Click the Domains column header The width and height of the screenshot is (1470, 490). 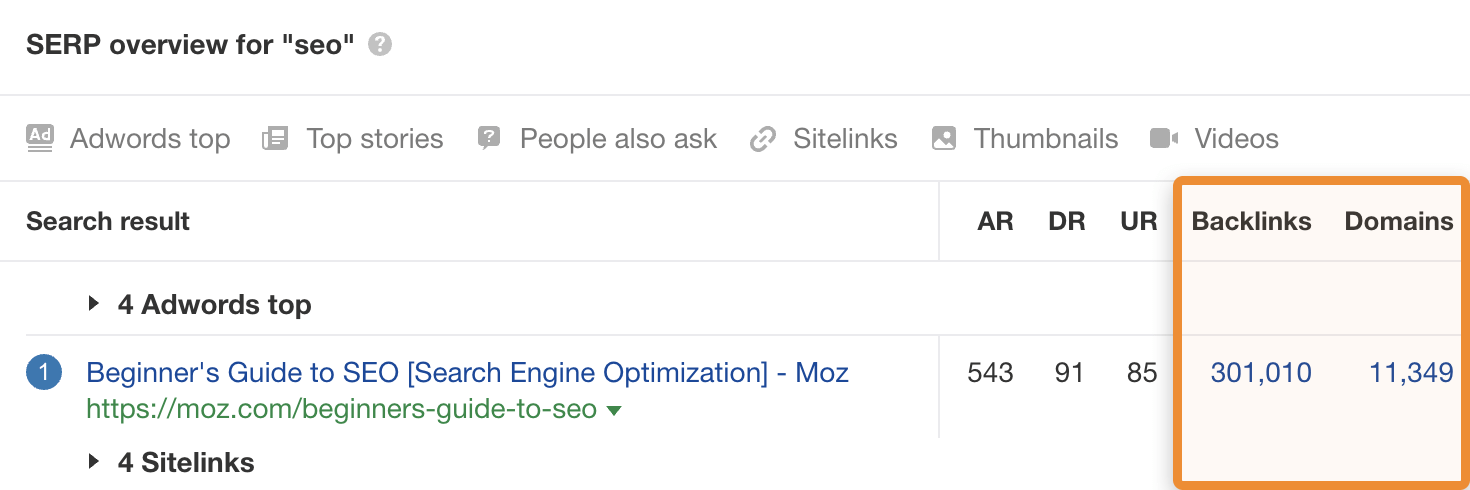coord(1398,221)
